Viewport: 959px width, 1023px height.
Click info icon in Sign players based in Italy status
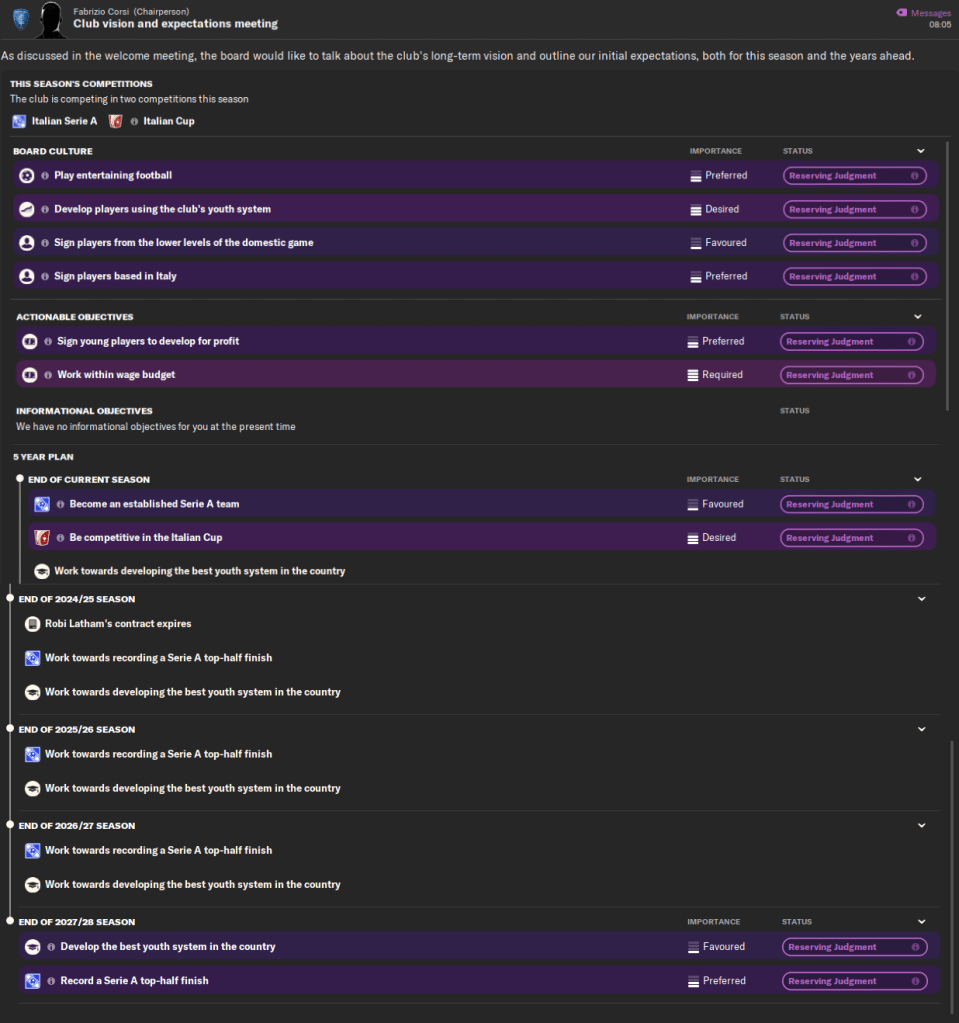click(914, 277)
